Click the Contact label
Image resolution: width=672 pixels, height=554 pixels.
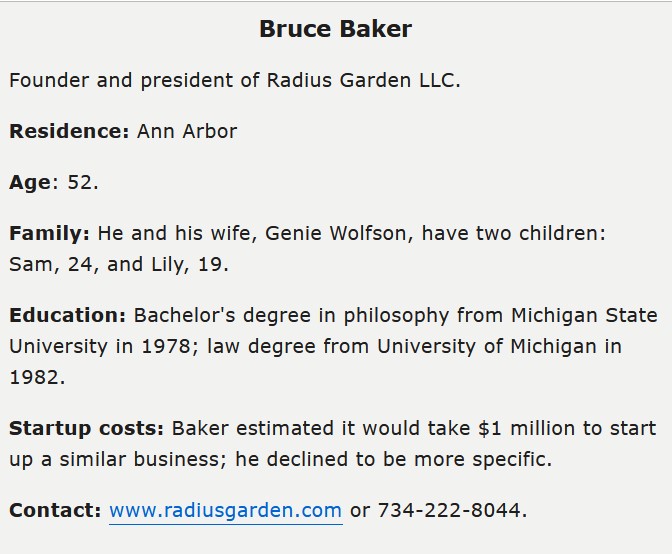point(55,510)
